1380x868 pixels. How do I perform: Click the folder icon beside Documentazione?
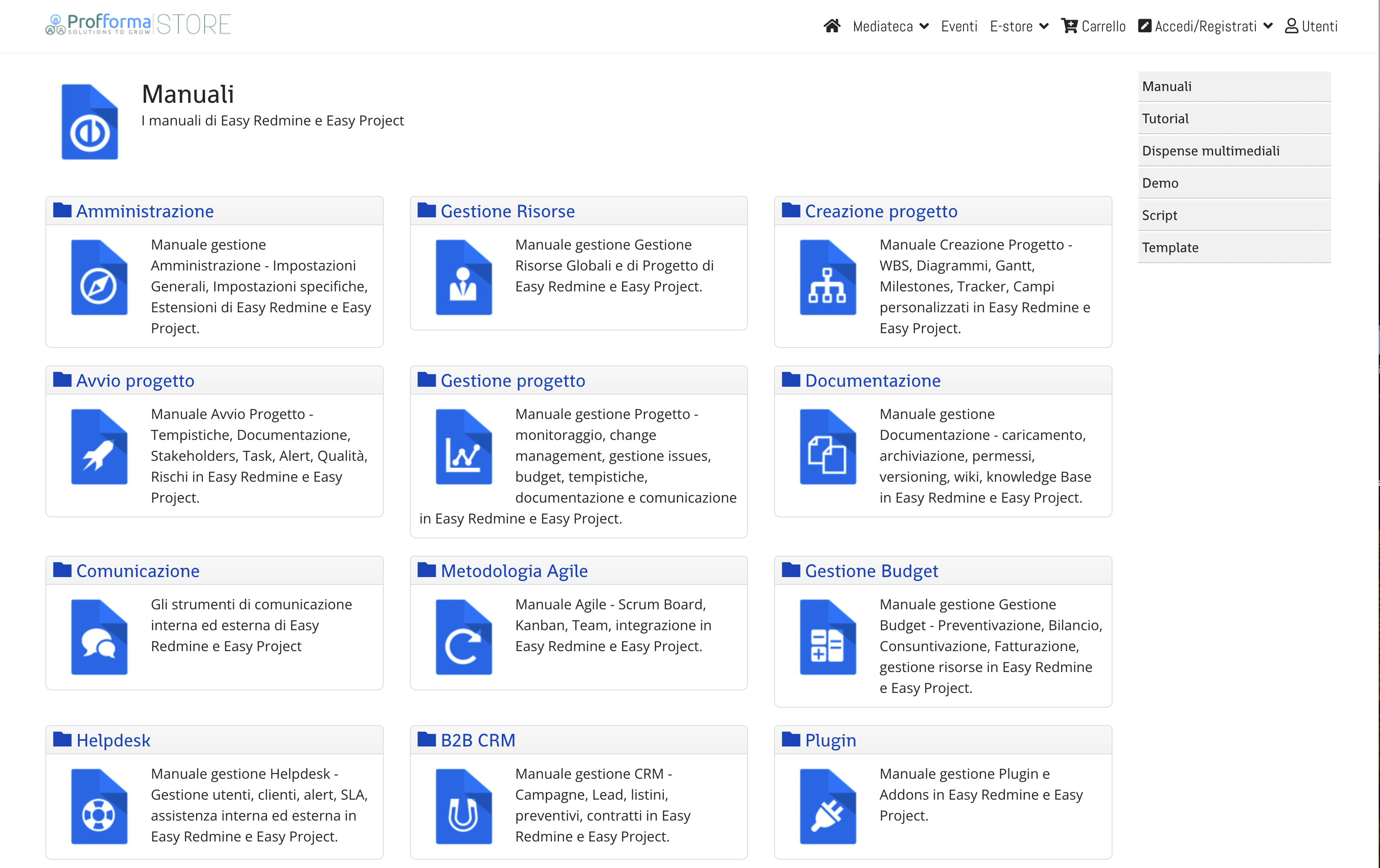[791, 380]
